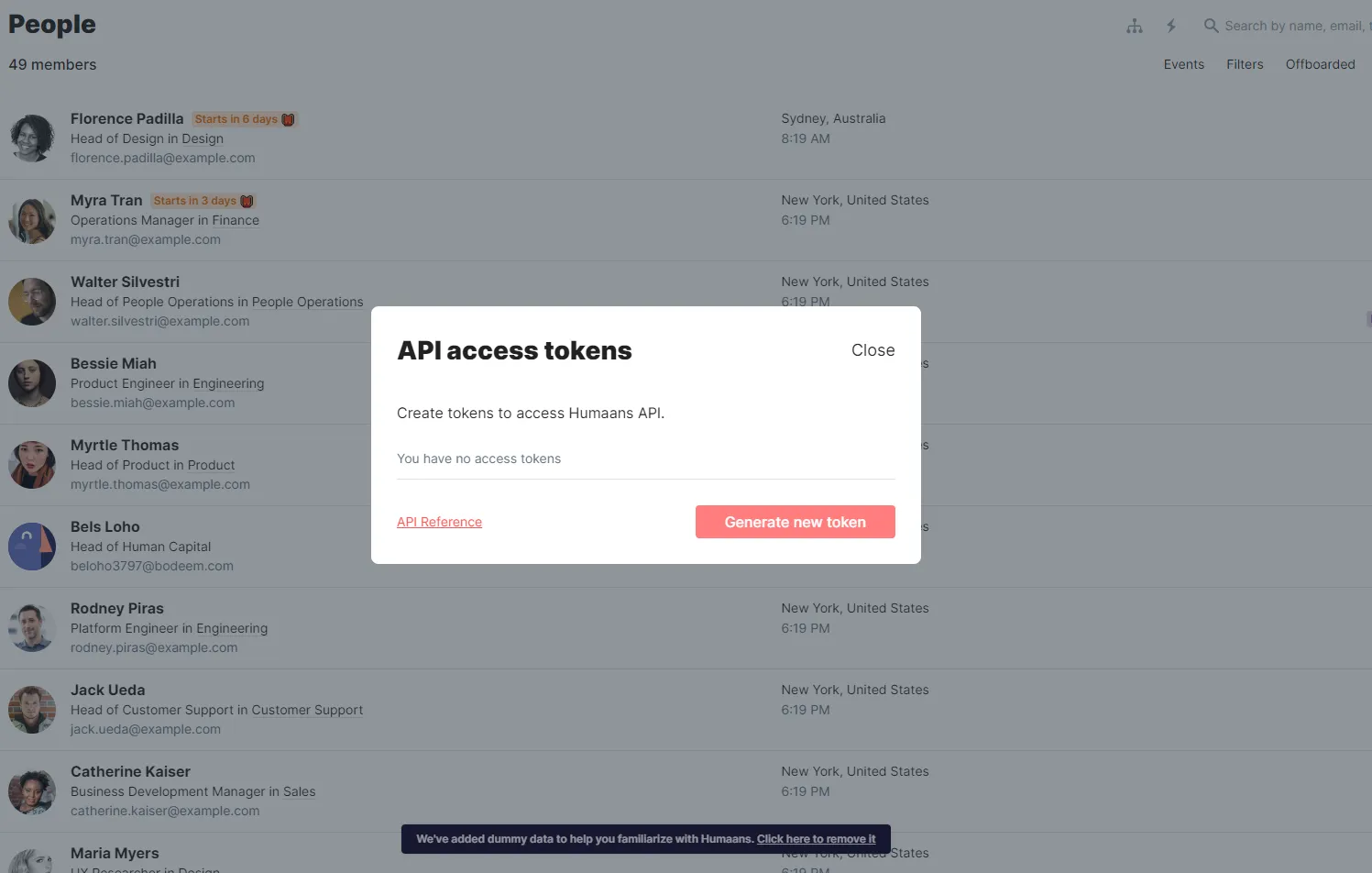Open the API Reference link

(x=439, y=522)
